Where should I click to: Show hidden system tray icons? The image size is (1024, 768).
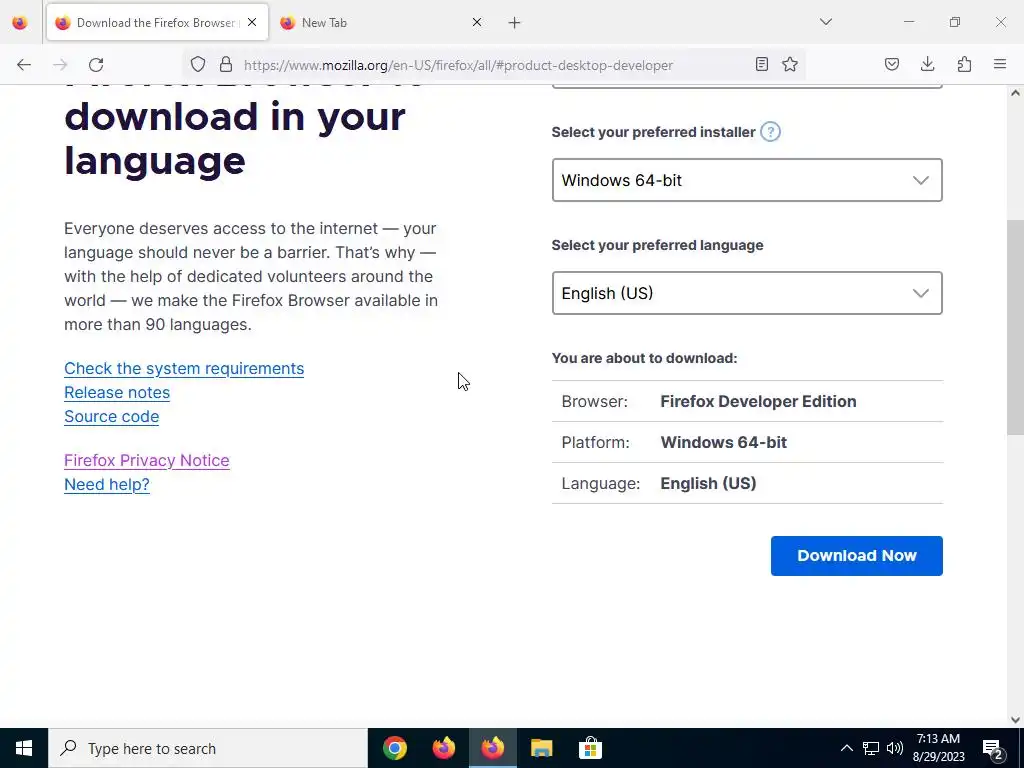click(846, 748)
